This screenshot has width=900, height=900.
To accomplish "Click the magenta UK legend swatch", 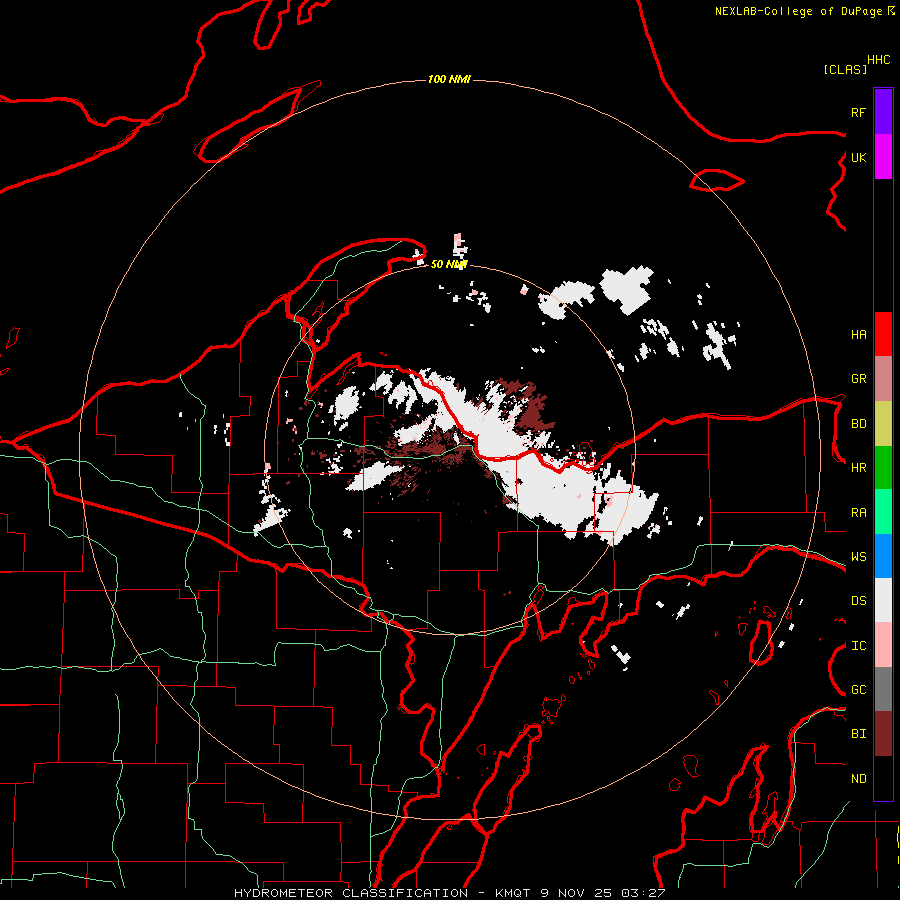I will 883,157.
